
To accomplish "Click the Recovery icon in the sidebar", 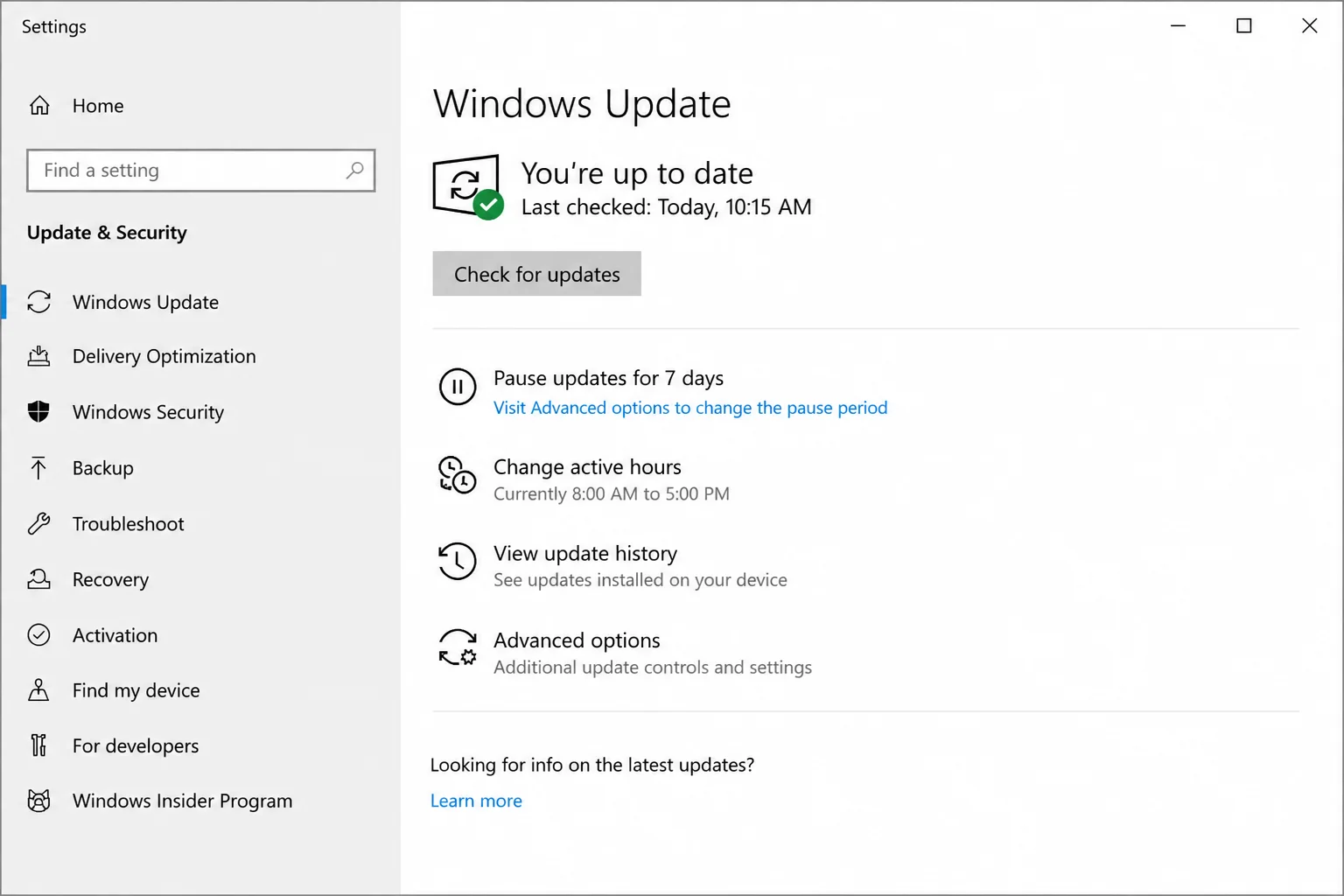I will (x=39, y=579).
